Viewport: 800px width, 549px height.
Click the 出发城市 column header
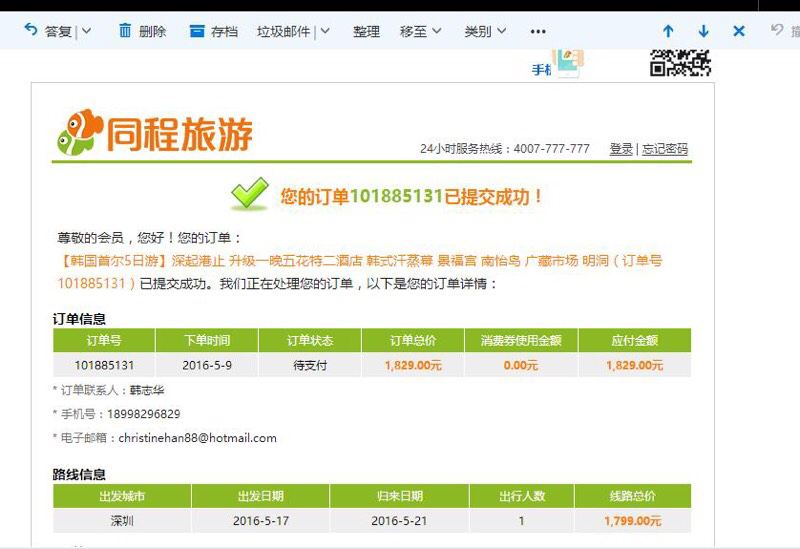point(122,496)
